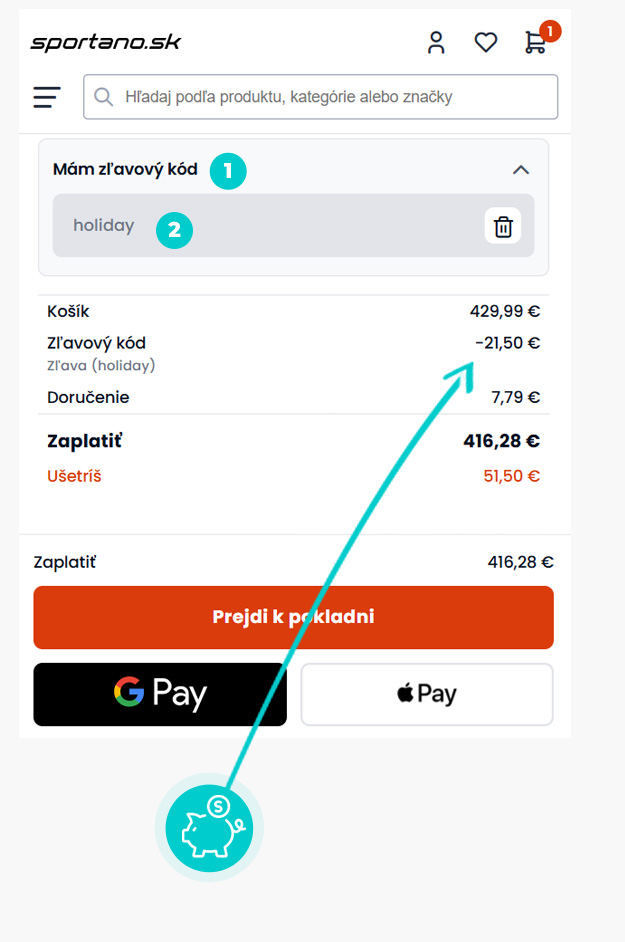
Task: Open the hamburger menu
Action: tap(47, 97)
